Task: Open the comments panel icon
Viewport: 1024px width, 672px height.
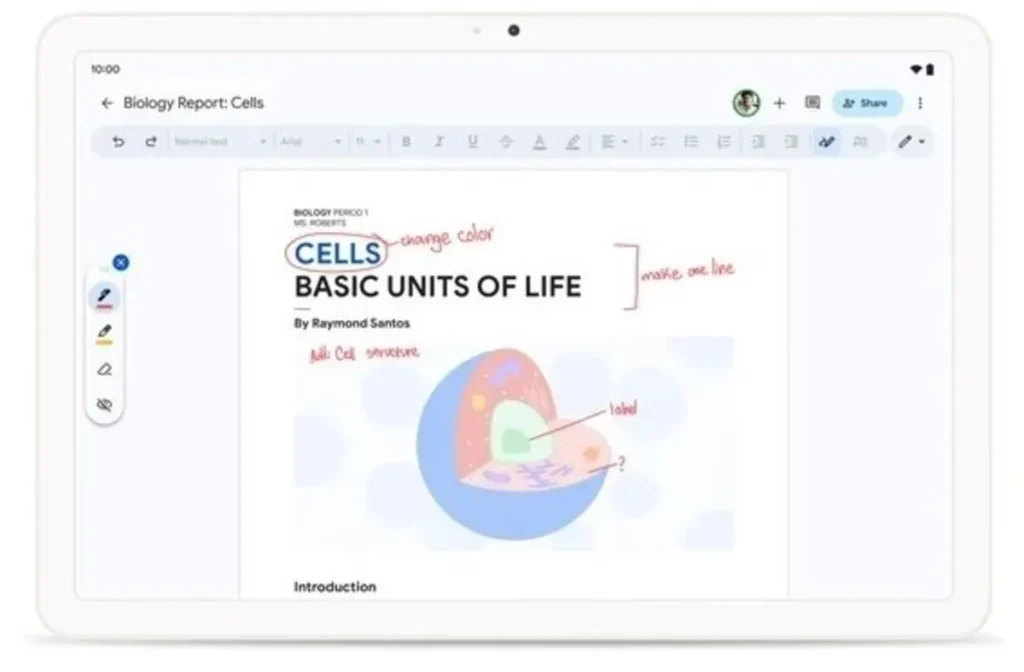Action: tap(812, 103)
